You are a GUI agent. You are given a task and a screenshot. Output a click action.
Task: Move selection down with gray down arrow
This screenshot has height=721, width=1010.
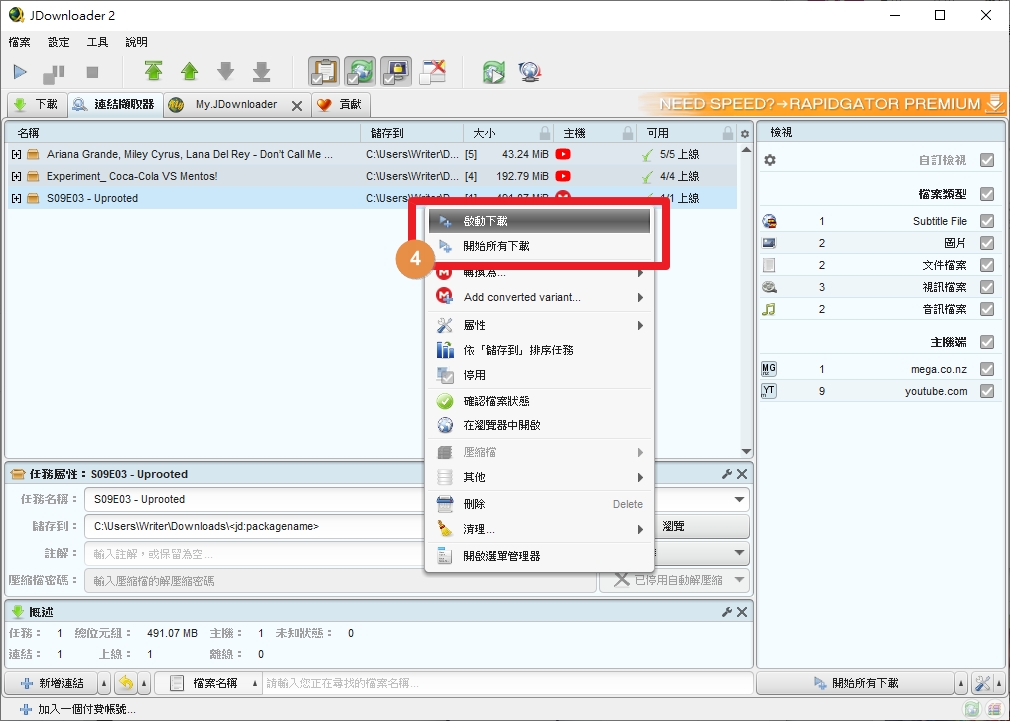pos(225,71)
